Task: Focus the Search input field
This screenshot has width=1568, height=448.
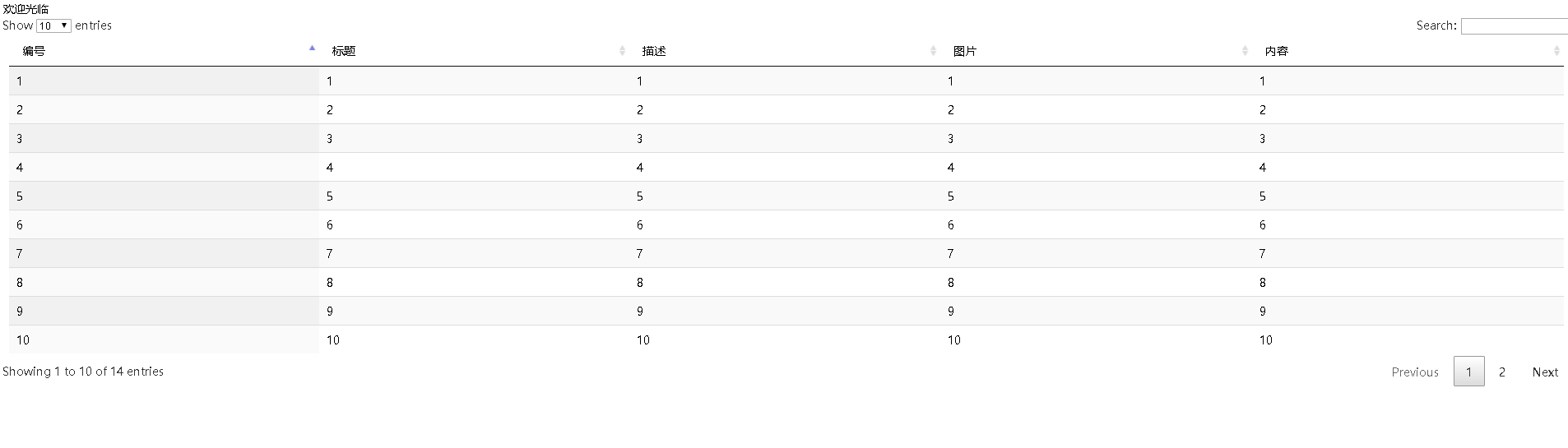Action: coord(1515,26)
